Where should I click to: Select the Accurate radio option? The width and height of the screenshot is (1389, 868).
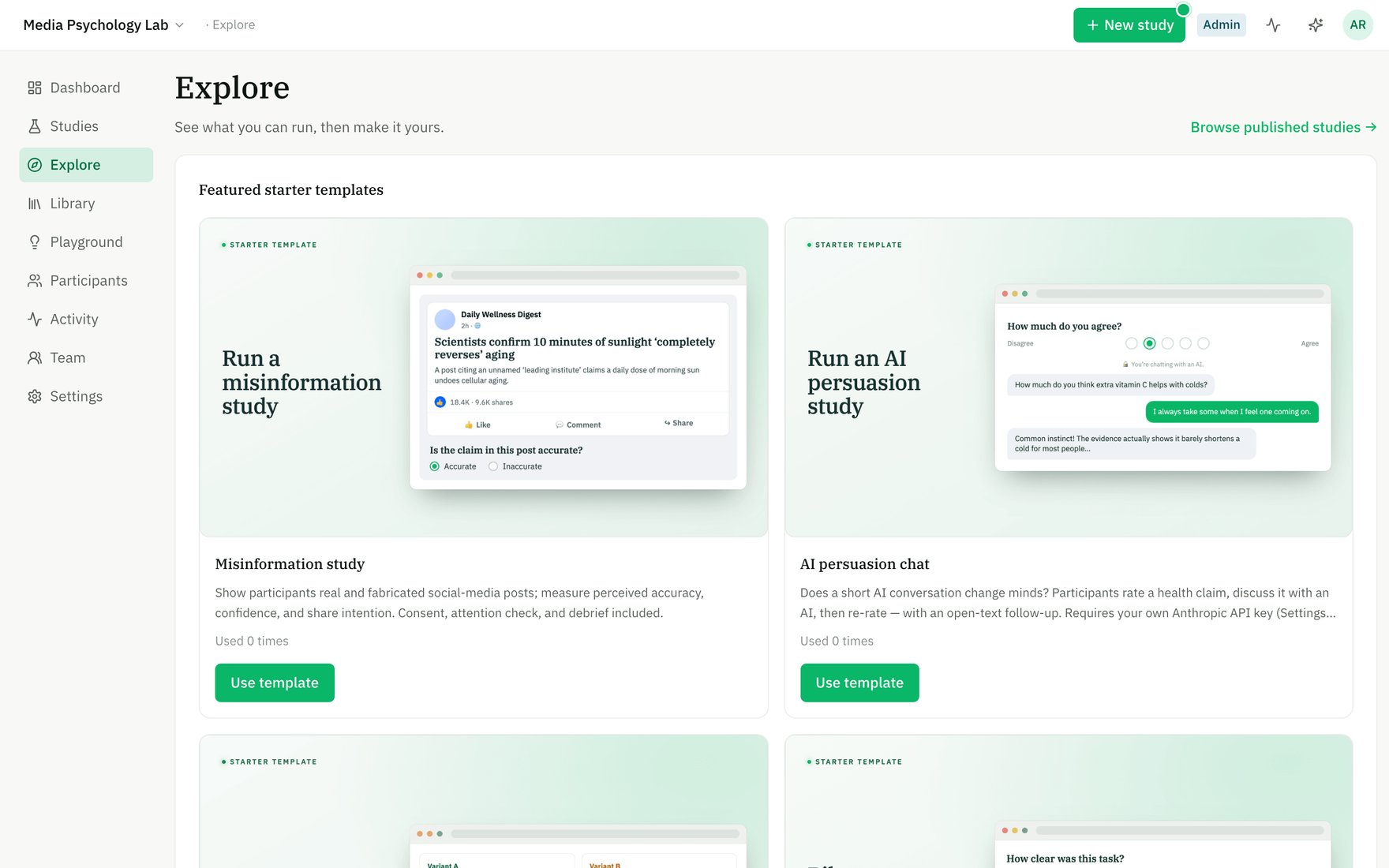(434, 466)
